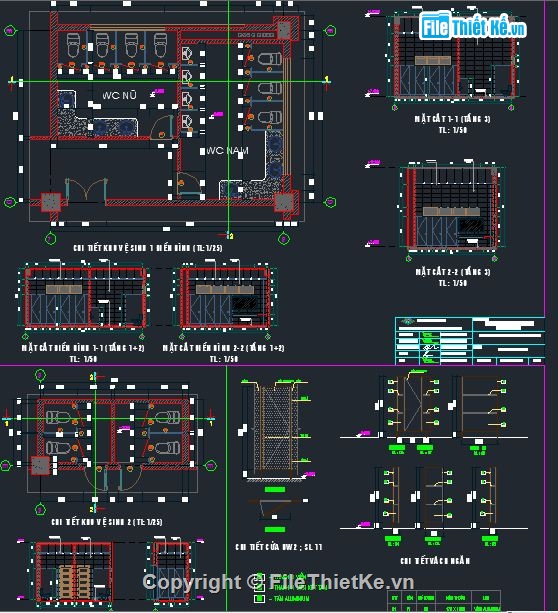558x613 pixels.
Task: Select the "TẤM ALUMINIUM" legend text
Action: click(291, 599)
